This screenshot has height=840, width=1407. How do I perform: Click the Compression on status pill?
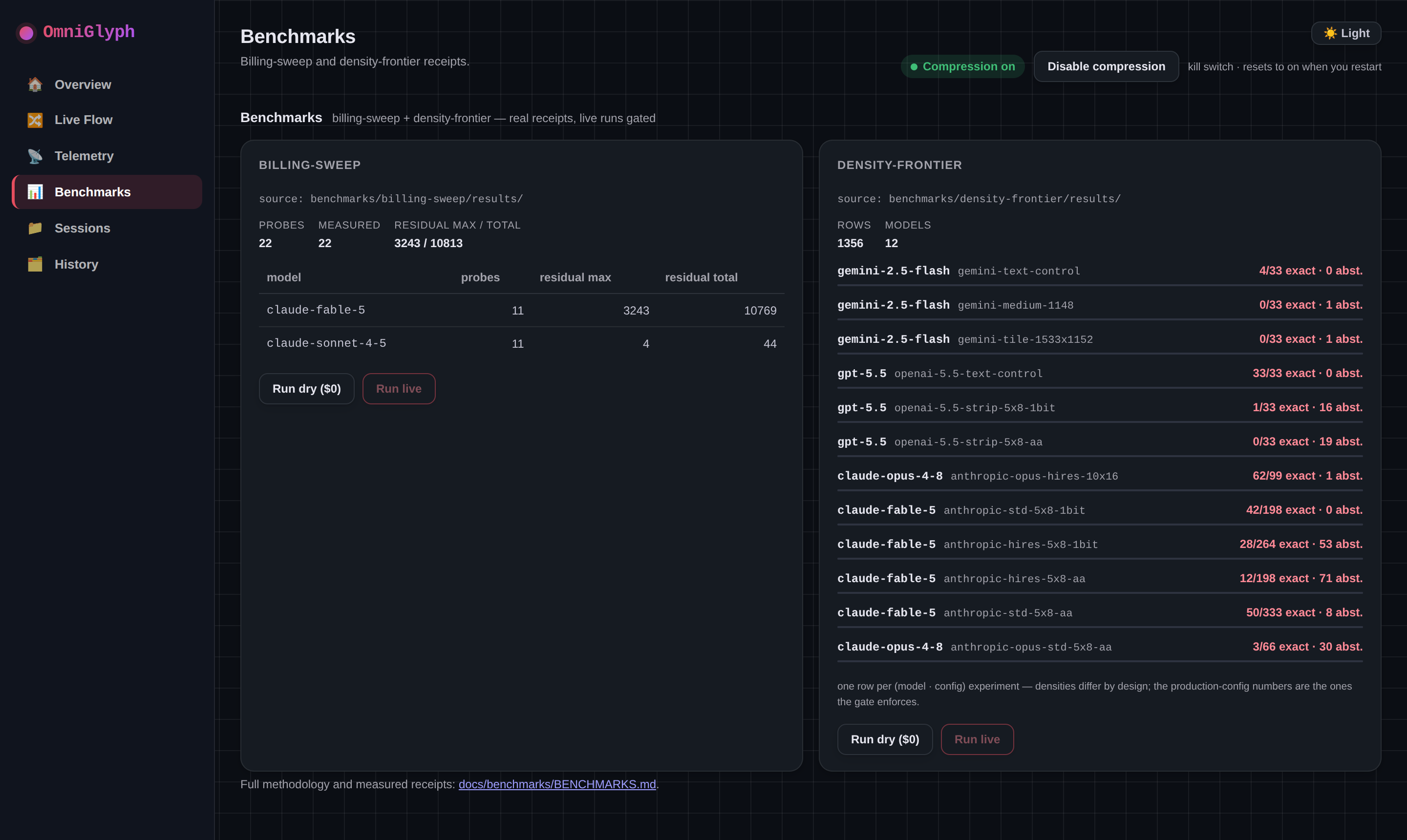962,67
